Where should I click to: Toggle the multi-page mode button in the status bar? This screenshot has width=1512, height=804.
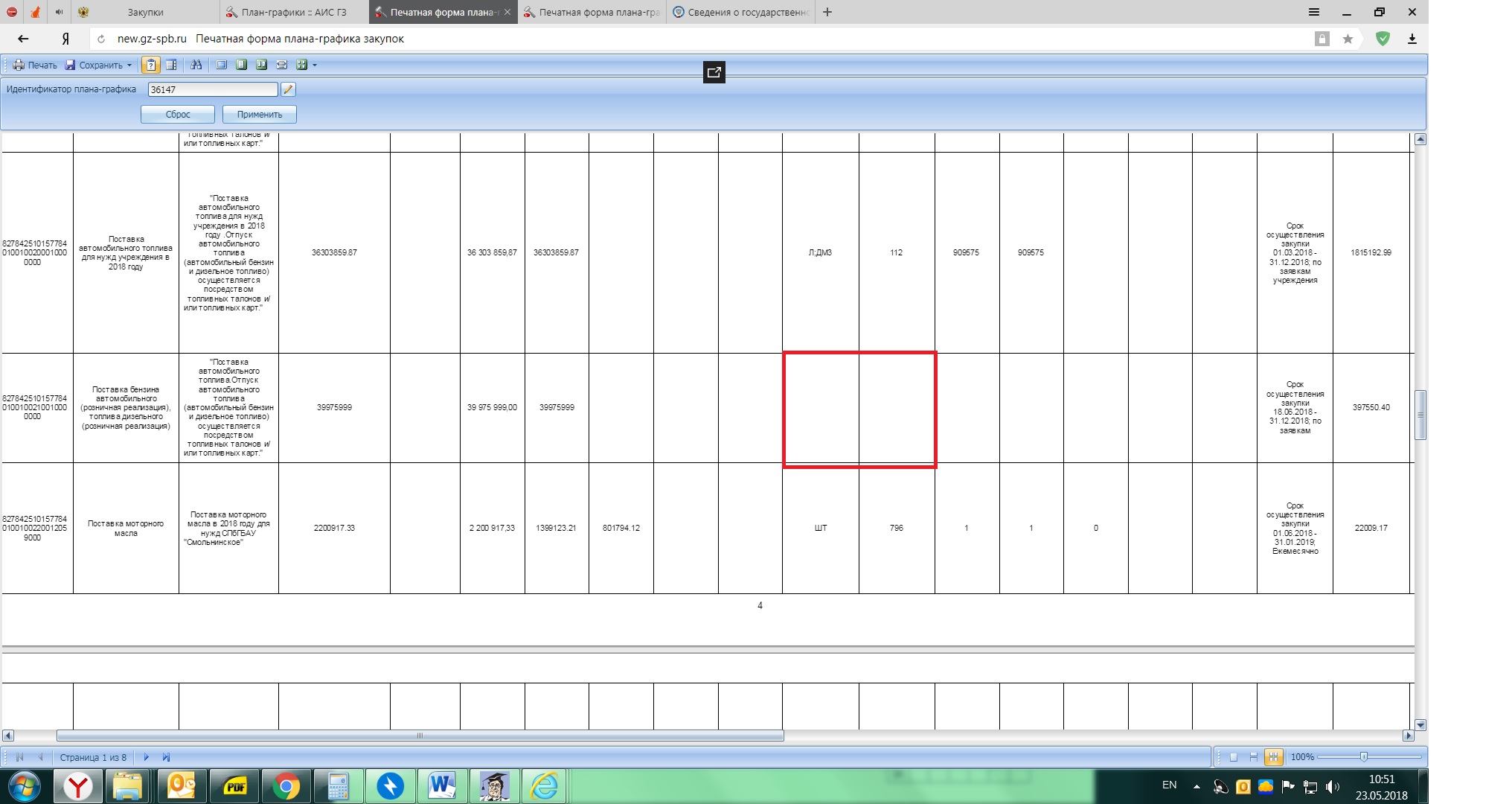(x=1273, y=757)
